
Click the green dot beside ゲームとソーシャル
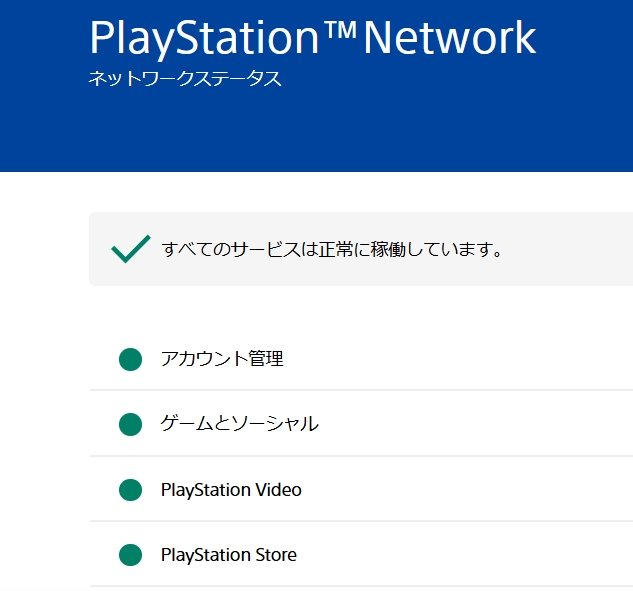[130, 424]
